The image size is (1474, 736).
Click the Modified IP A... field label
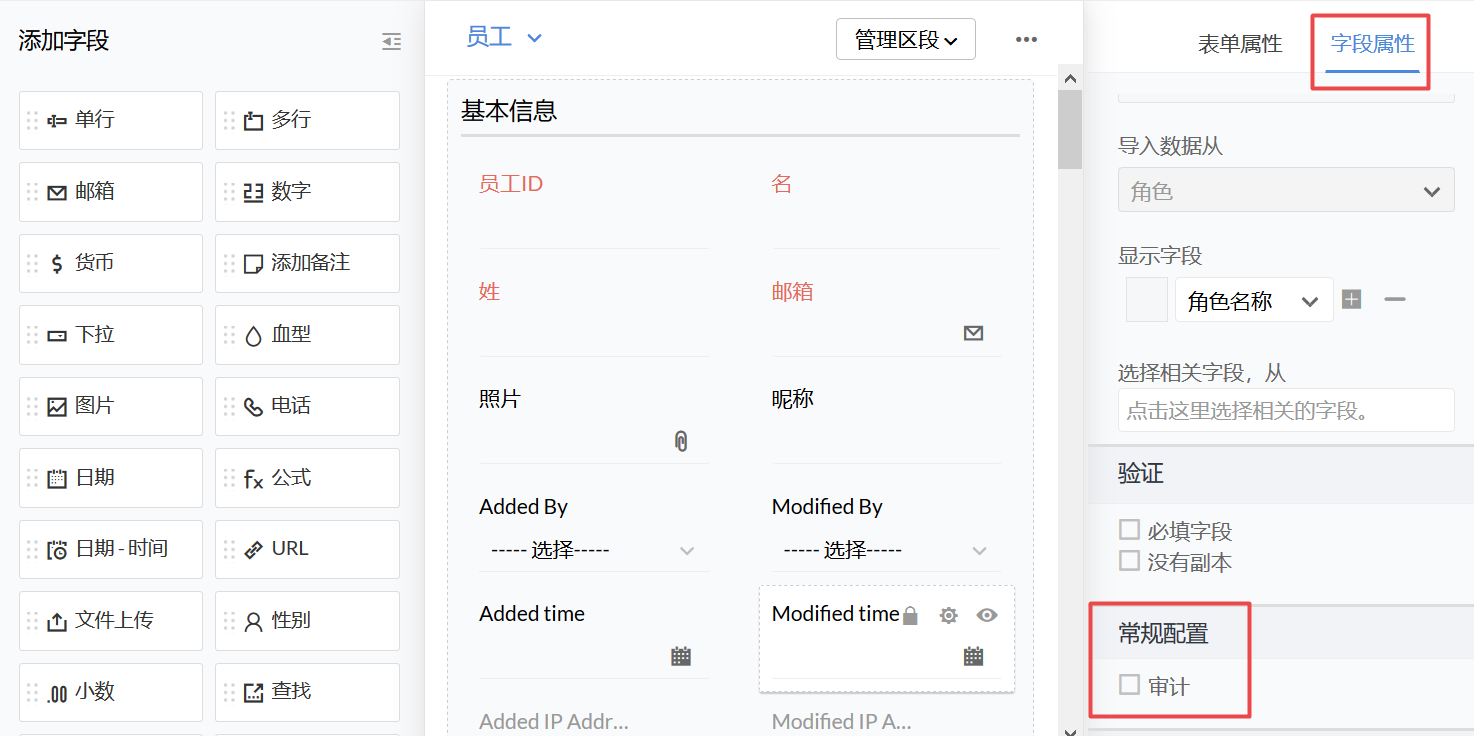pyautogui.click(x=842, y=721)
